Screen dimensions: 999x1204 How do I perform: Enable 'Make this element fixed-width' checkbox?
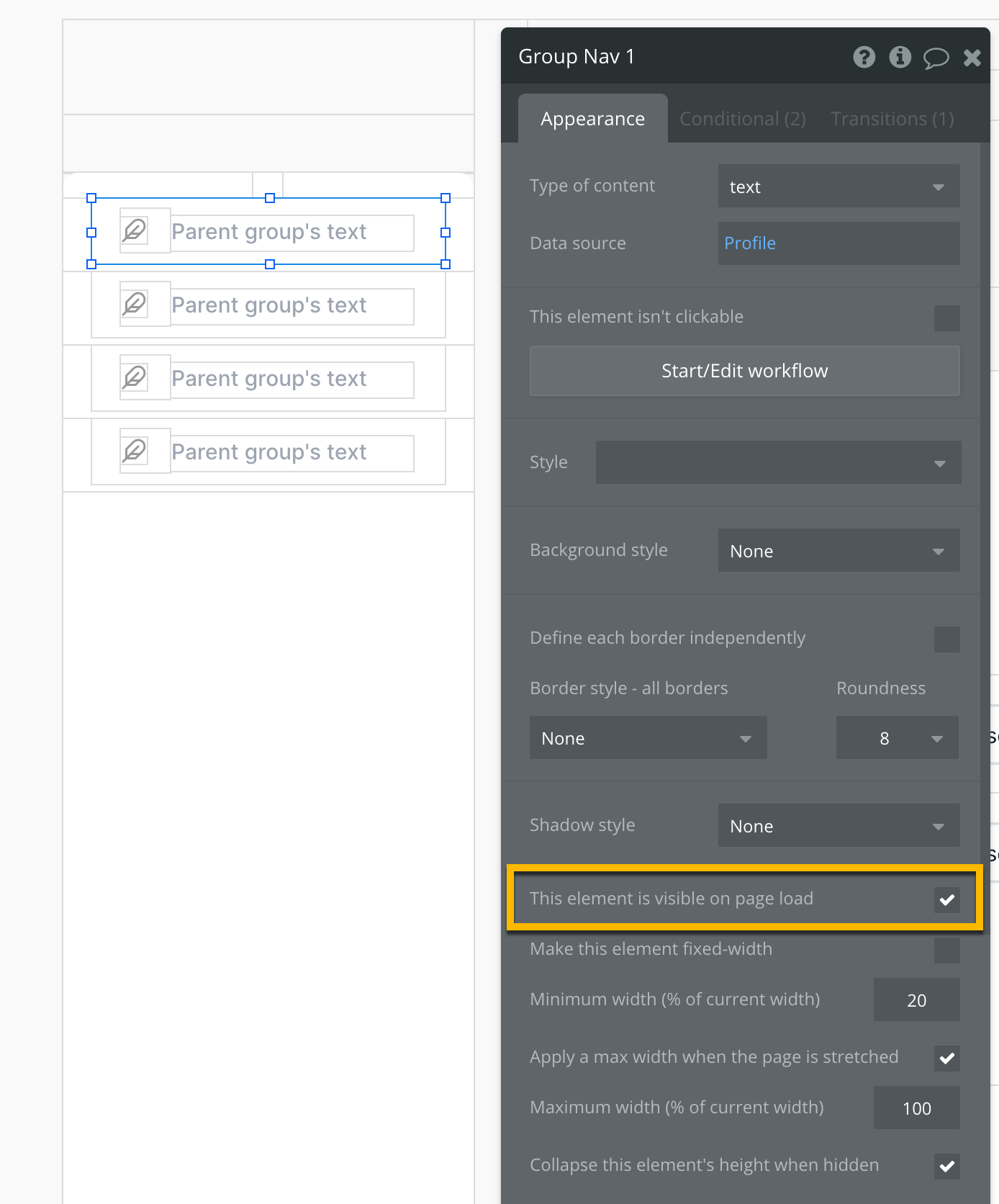point(946,950)
